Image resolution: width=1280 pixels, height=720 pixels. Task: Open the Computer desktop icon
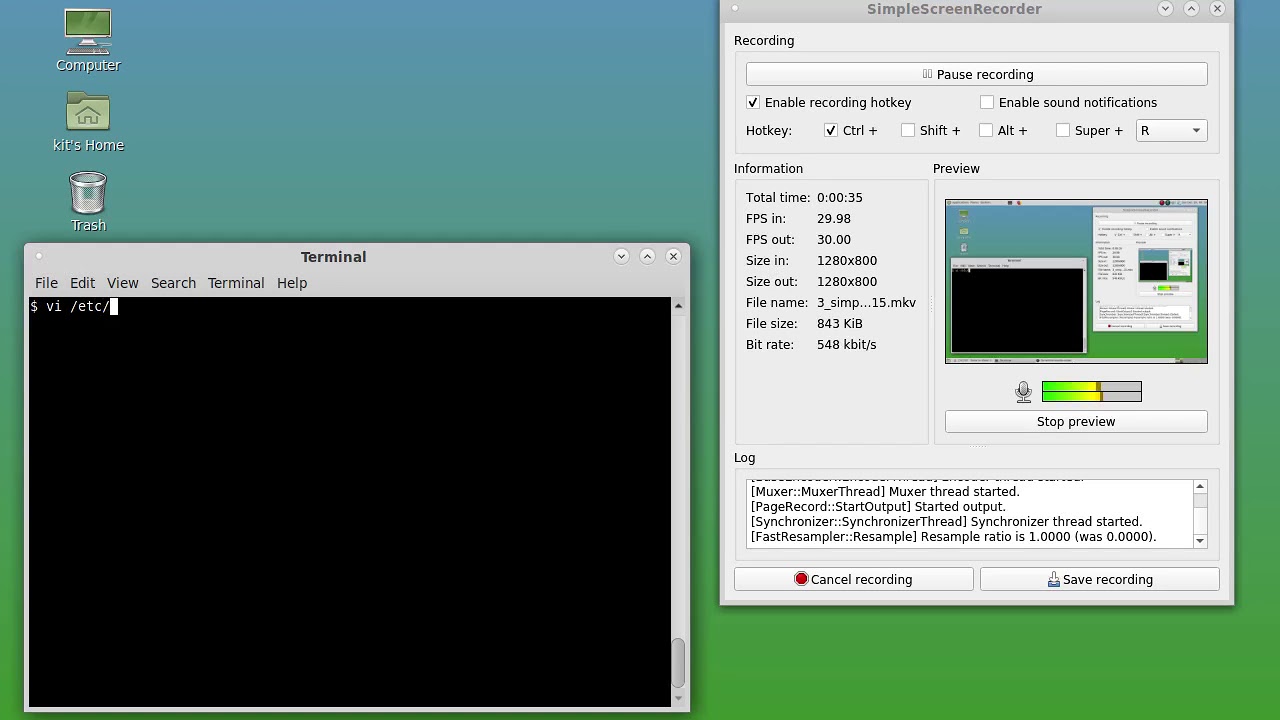click(88, 33)
